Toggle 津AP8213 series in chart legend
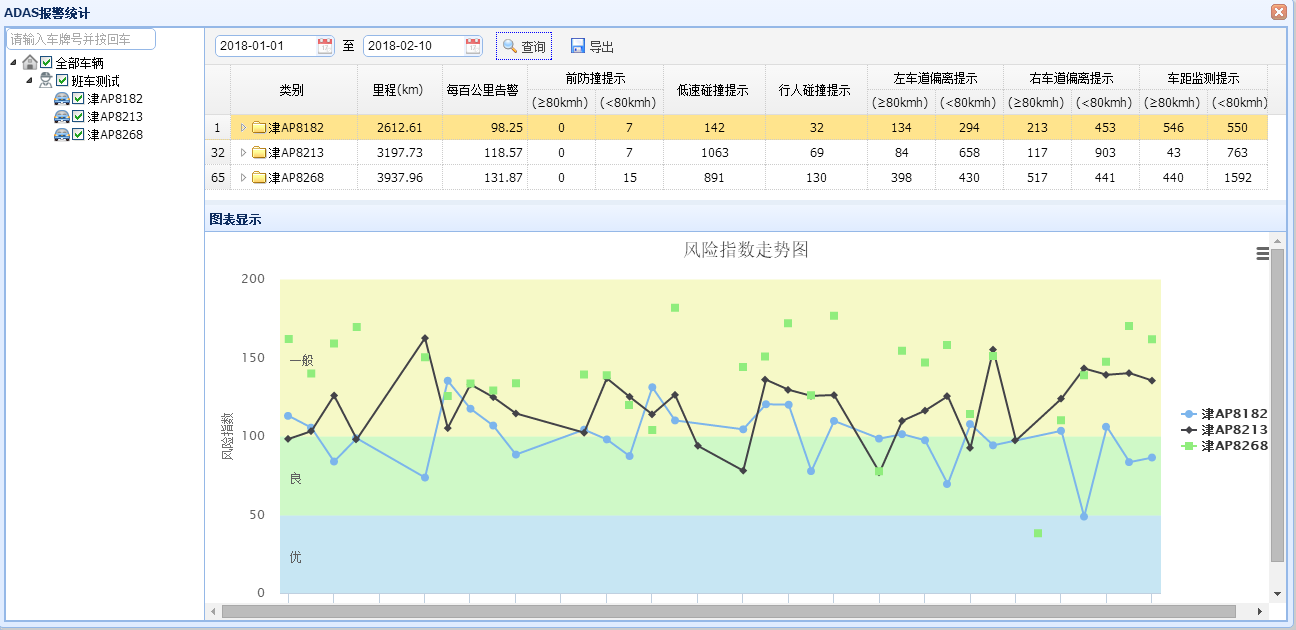The width and height of the screenshot is (1296, 630). coord(1234,430)
